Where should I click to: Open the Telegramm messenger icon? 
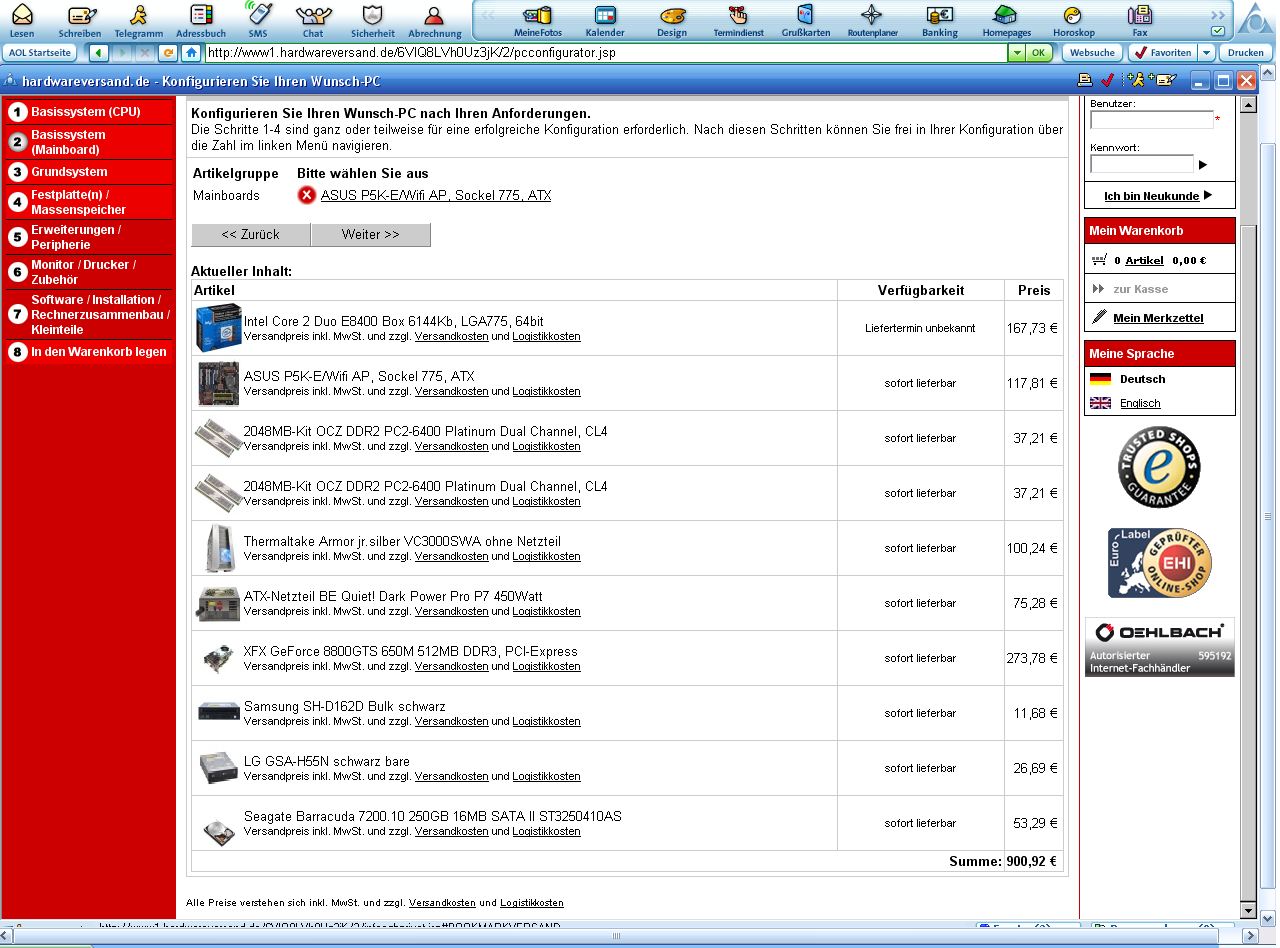(138, 19)
